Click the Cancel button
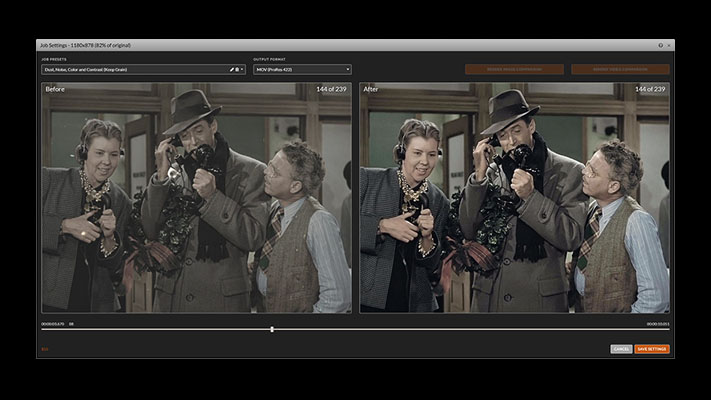 pyautogui.click(x=621, y=349)
